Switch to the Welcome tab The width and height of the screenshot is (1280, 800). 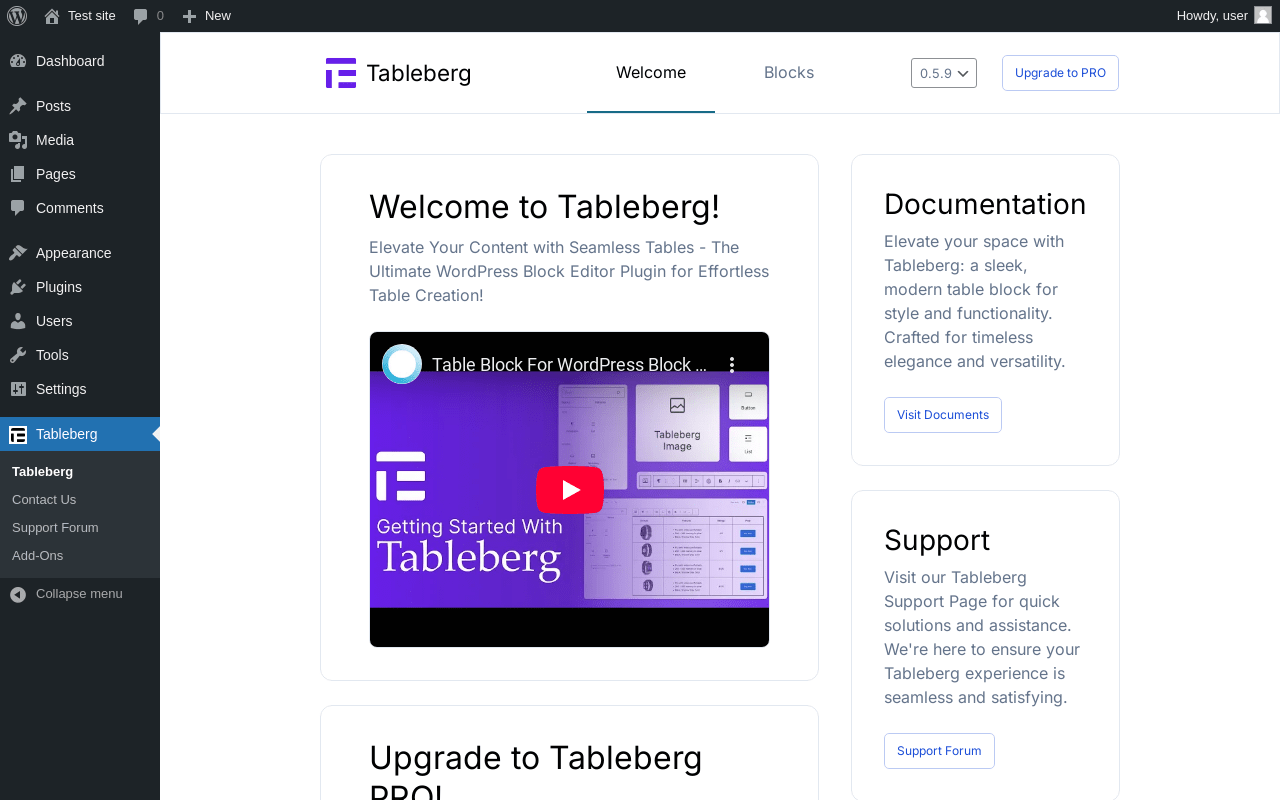(x=651, y=73)
